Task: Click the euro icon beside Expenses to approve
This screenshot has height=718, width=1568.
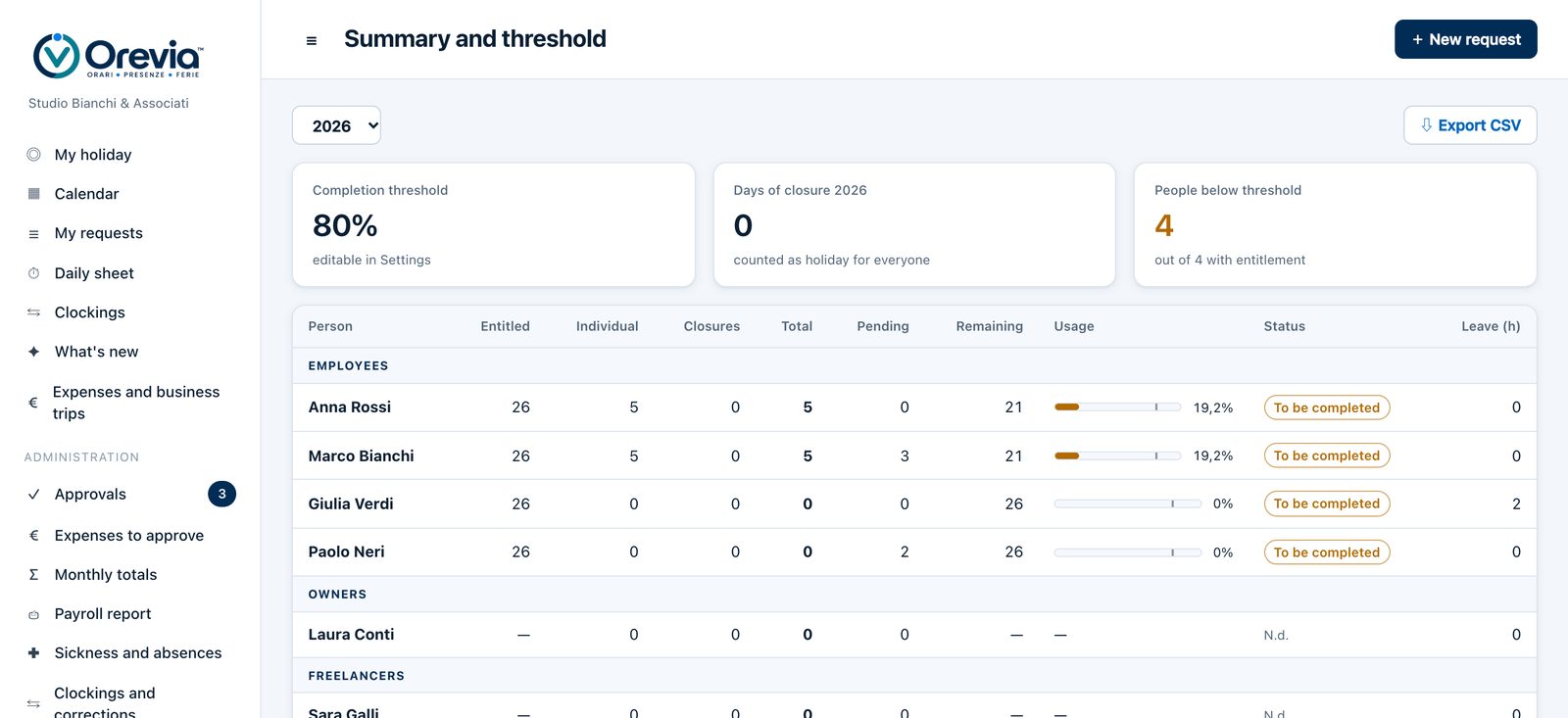Action: click(x=33, y=536)
